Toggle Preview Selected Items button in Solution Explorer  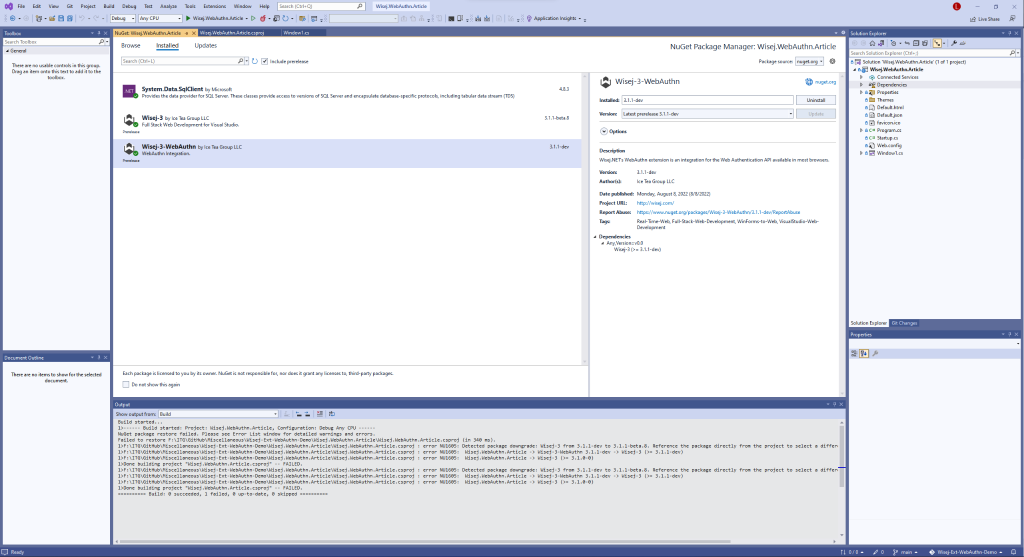(x=963, y=43)
